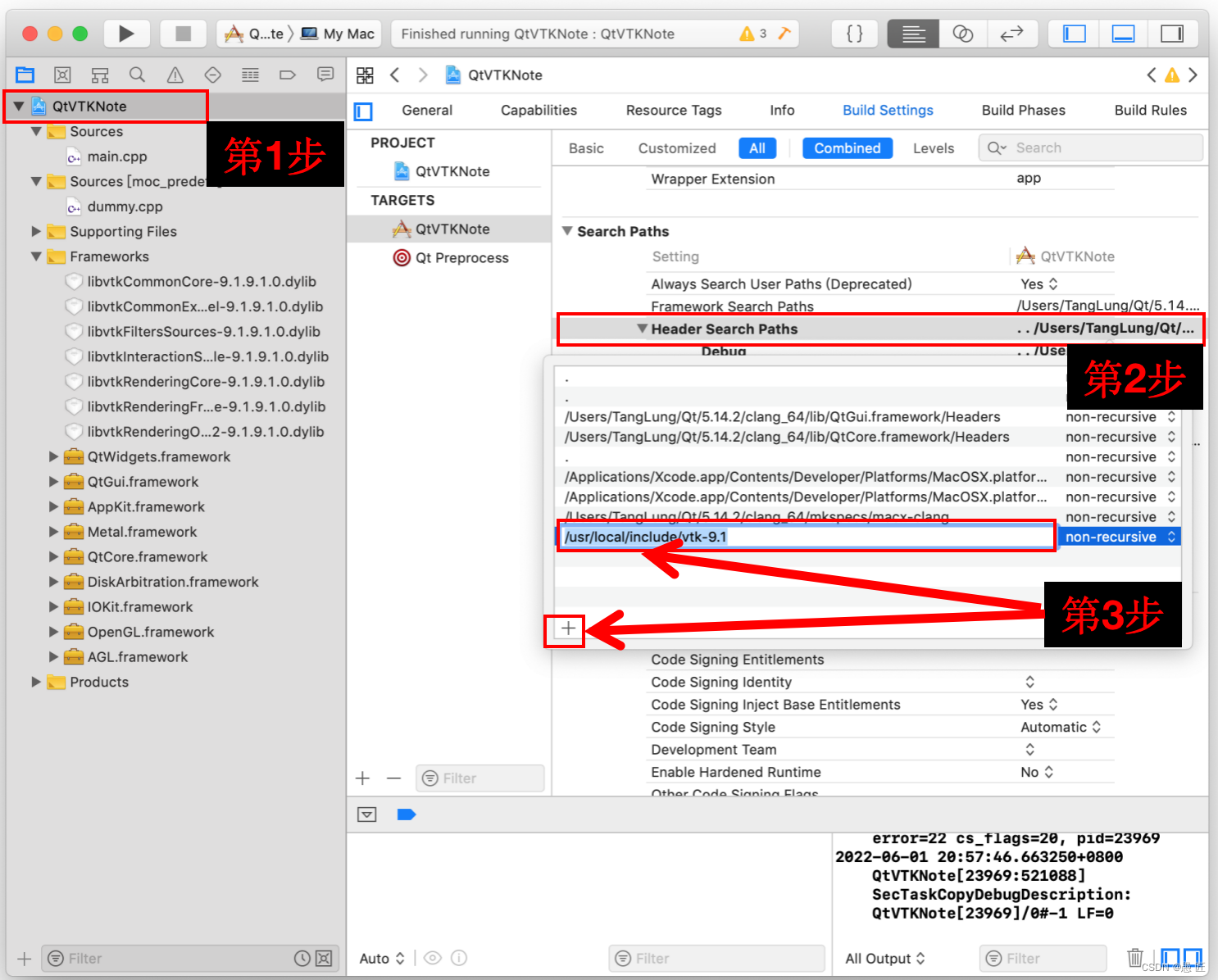Clear the console with the trash icon

point(1134,956)
